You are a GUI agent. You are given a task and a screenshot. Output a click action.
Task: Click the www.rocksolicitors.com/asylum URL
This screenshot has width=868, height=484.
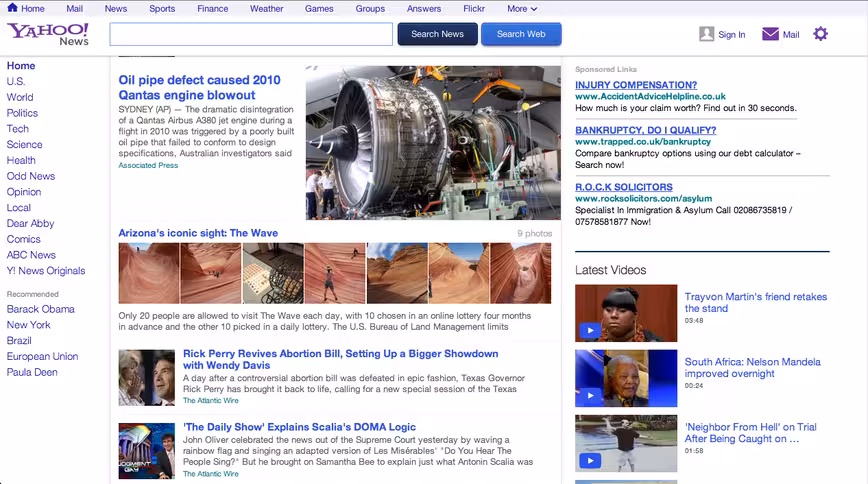point(643,199)
